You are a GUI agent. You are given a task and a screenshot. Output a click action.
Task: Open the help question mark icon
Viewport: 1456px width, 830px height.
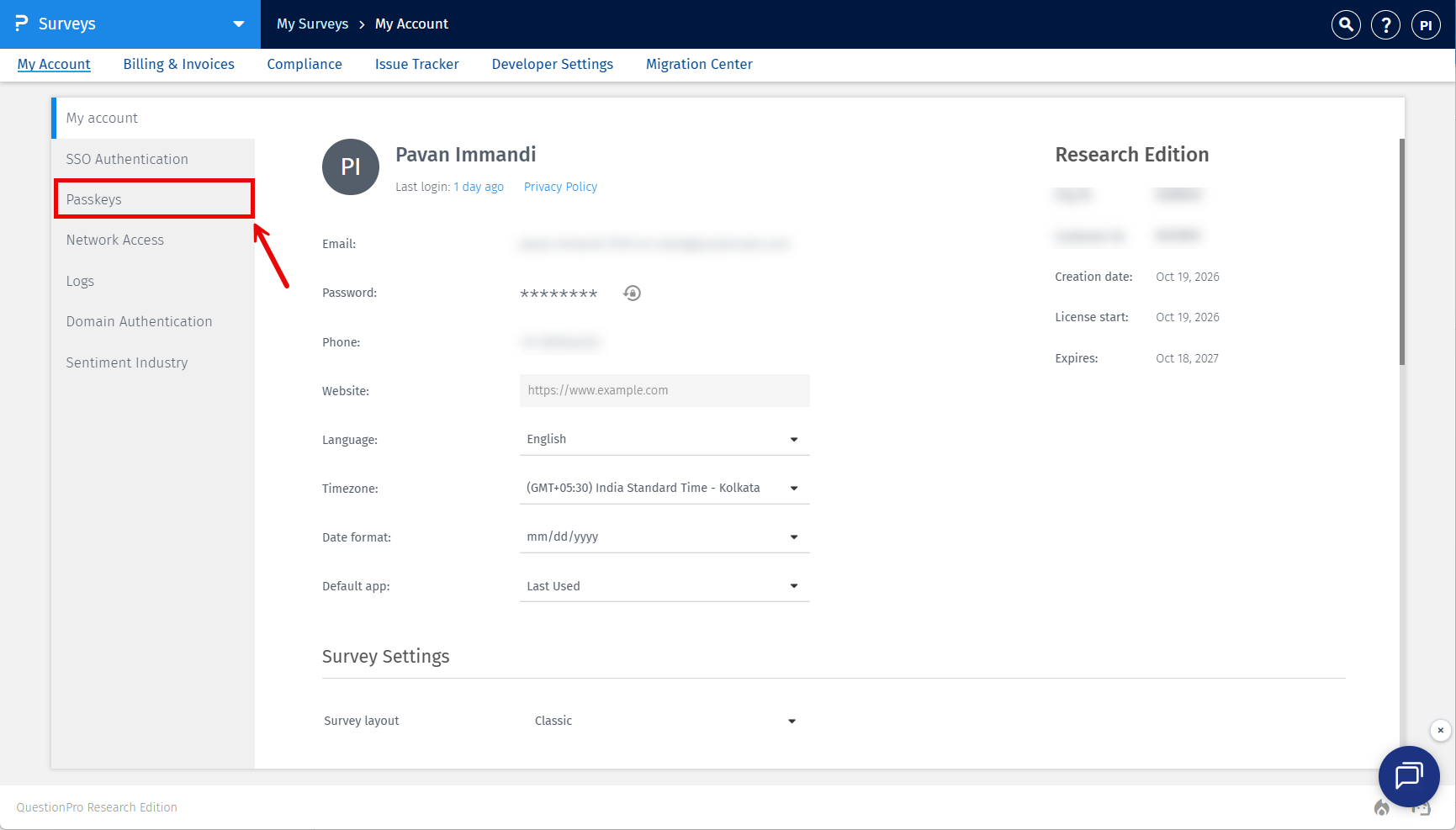point(1385,24)
